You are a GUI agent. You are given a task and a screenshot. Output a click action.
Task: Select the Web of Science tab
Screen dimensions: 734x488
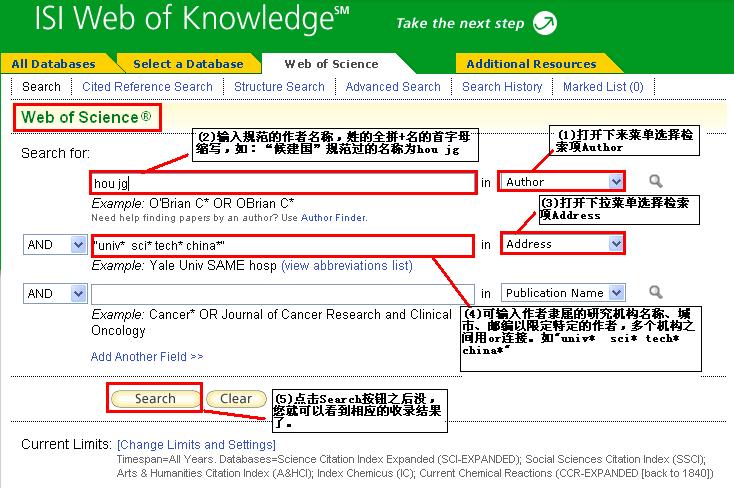331,64
